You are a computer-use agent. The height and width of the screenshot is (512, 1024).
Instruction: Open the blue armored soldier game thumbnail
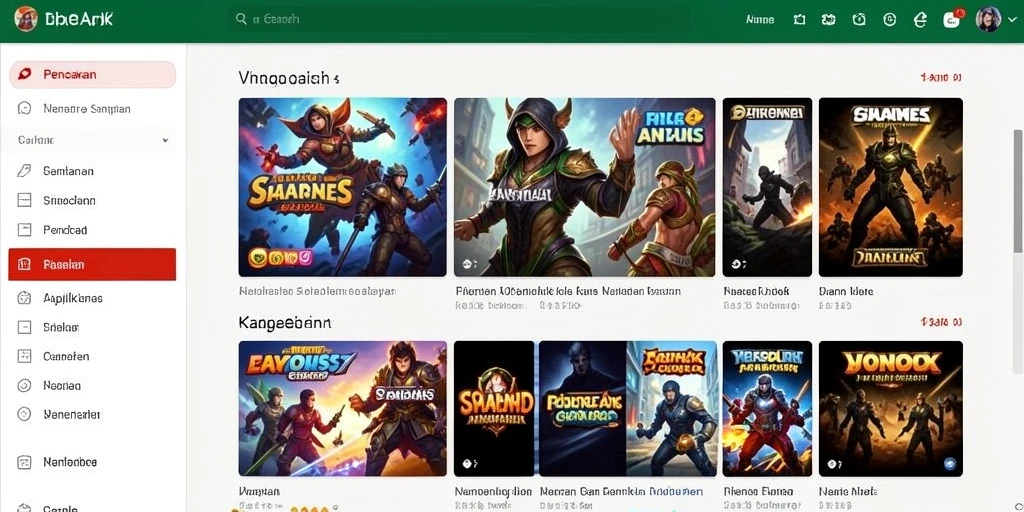(x=672, y=408)
